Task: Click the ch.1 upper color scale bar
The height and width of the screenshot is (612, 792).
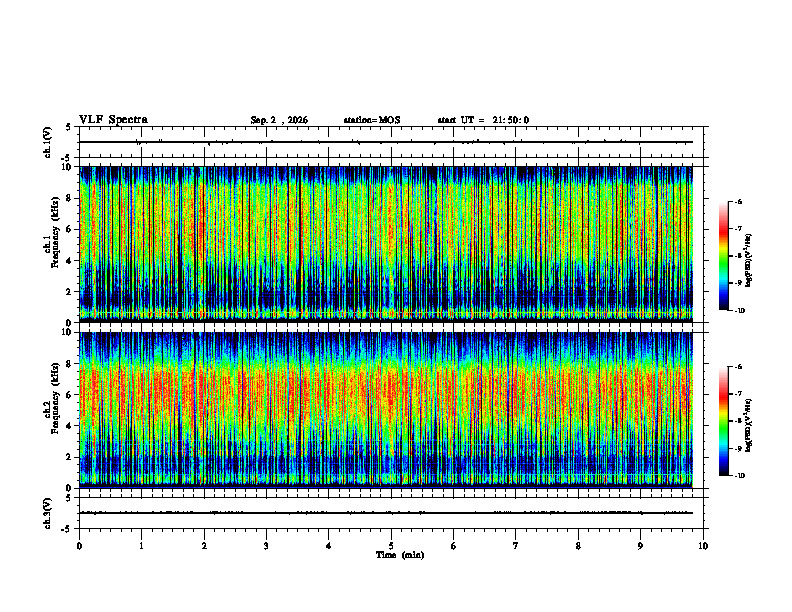Action: coord(723,256)
